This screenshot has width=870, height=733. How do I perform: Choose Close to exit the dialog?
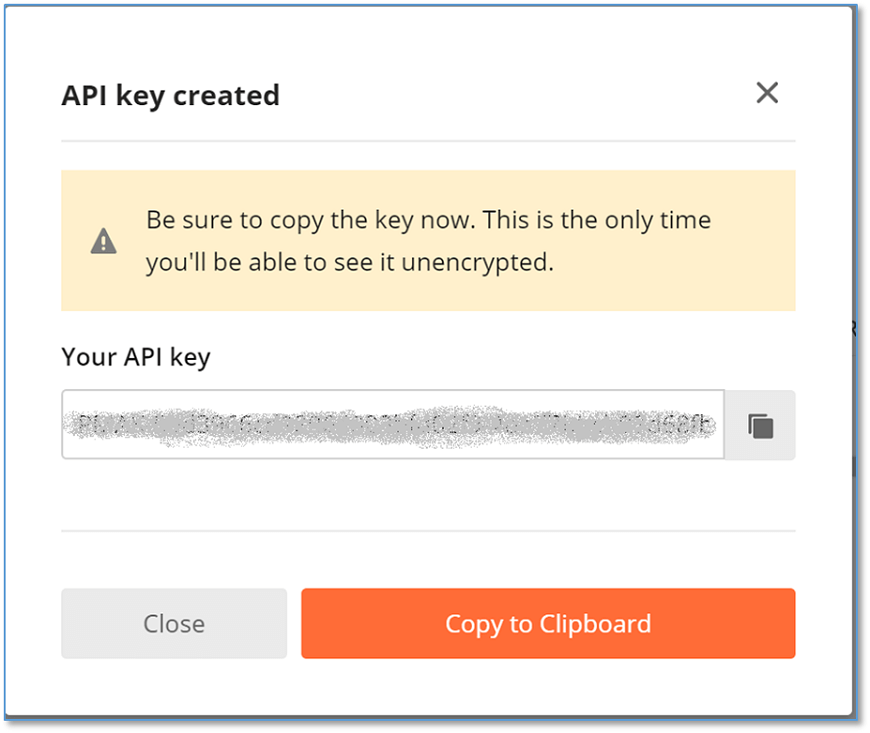tap(174, 624)
